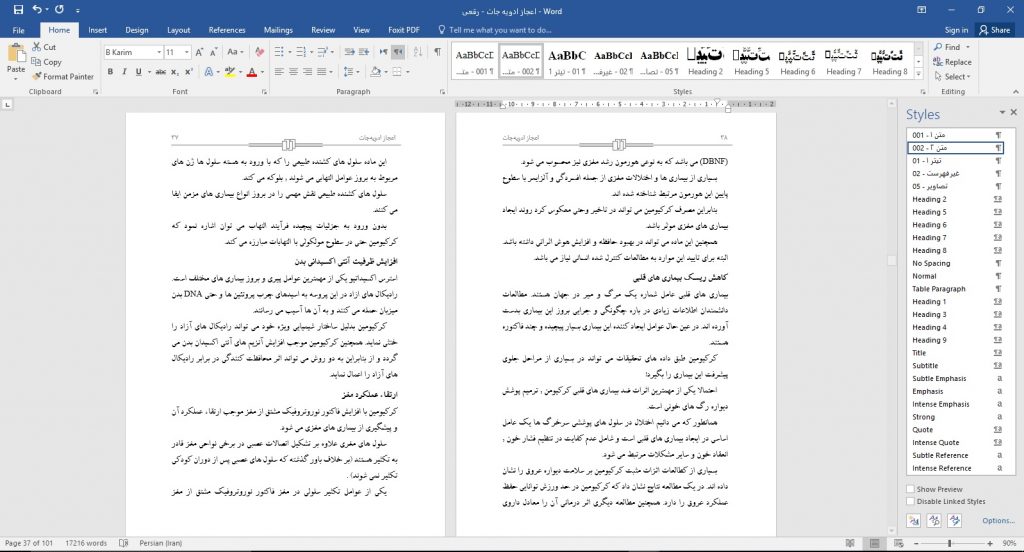Apply strikethrough formatting
Viewport: 1024px width, 552px height.
click(161, 72)
